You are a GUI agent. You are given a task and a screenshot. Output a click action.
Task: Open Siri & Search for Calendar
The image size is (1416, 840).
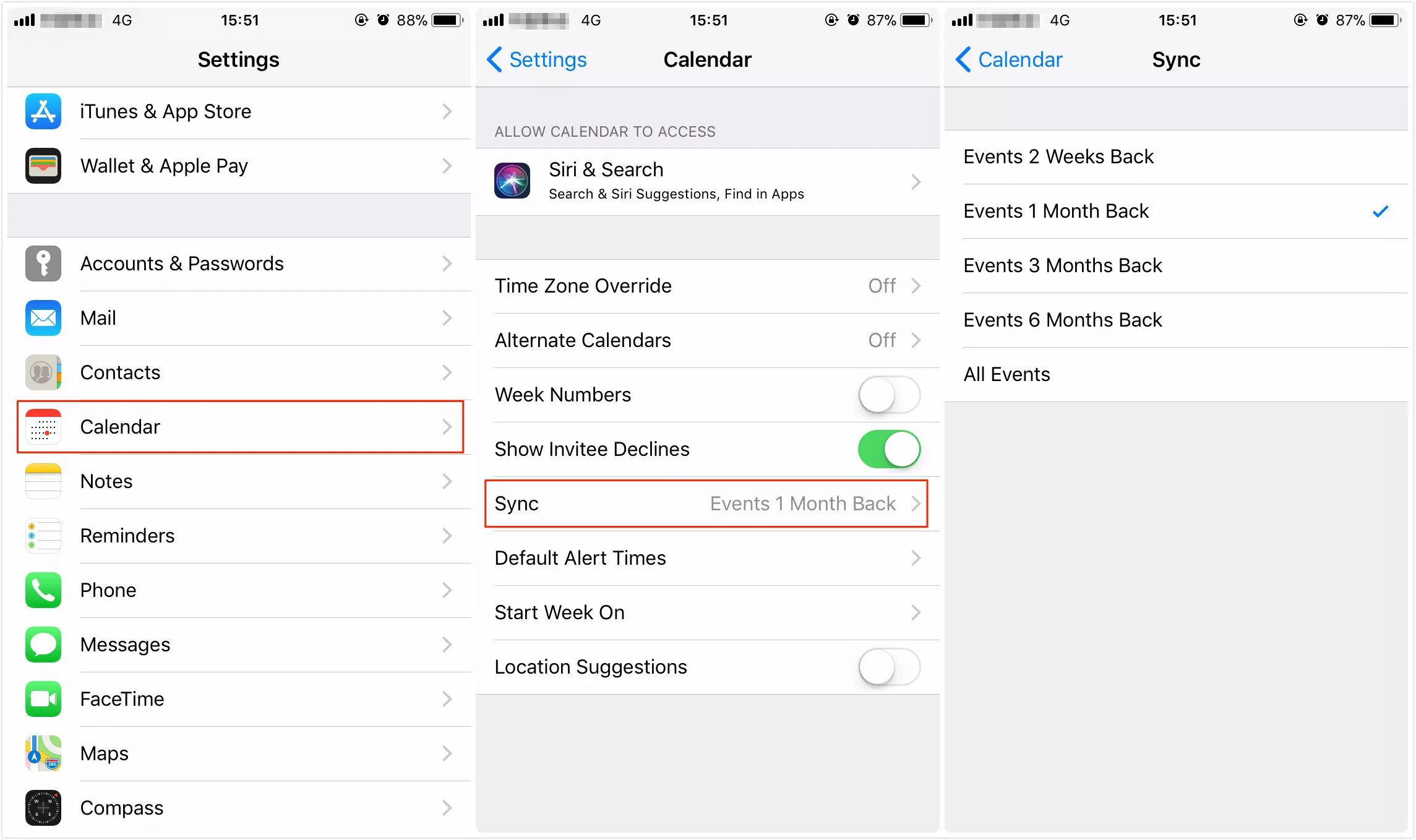click(x=709, y=180)
